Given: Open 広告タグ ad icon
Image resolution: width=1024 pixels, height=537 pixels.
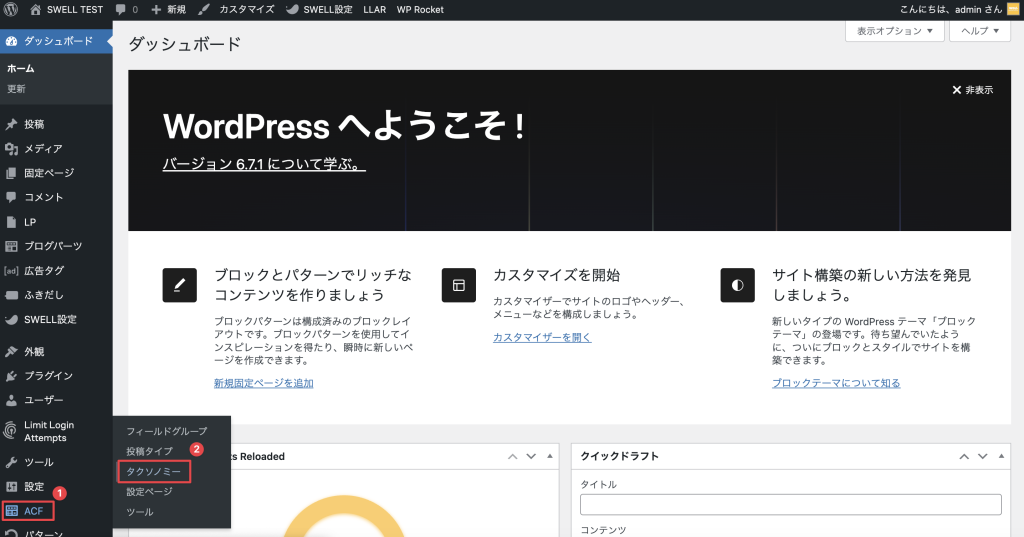Looking at the screenshot, I should coord(11,270).
